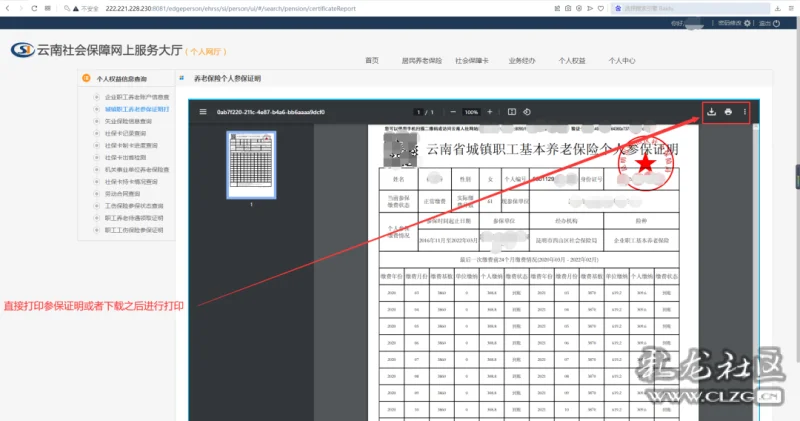
Task: Click the PDF viewer vertical scrollbar
Action: 756,273
